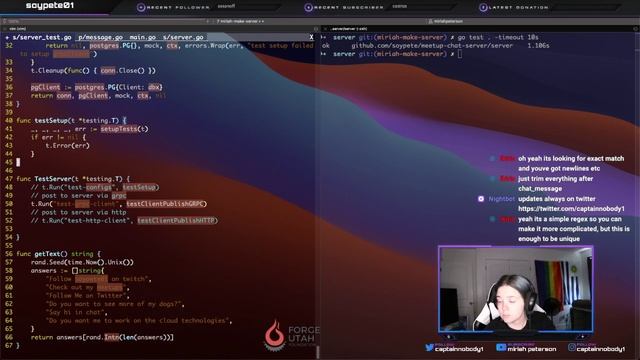The width and height of the screenshot is (640, 360).
Task: Click the Latest Donation circle icon
Action: click(483, 7)
